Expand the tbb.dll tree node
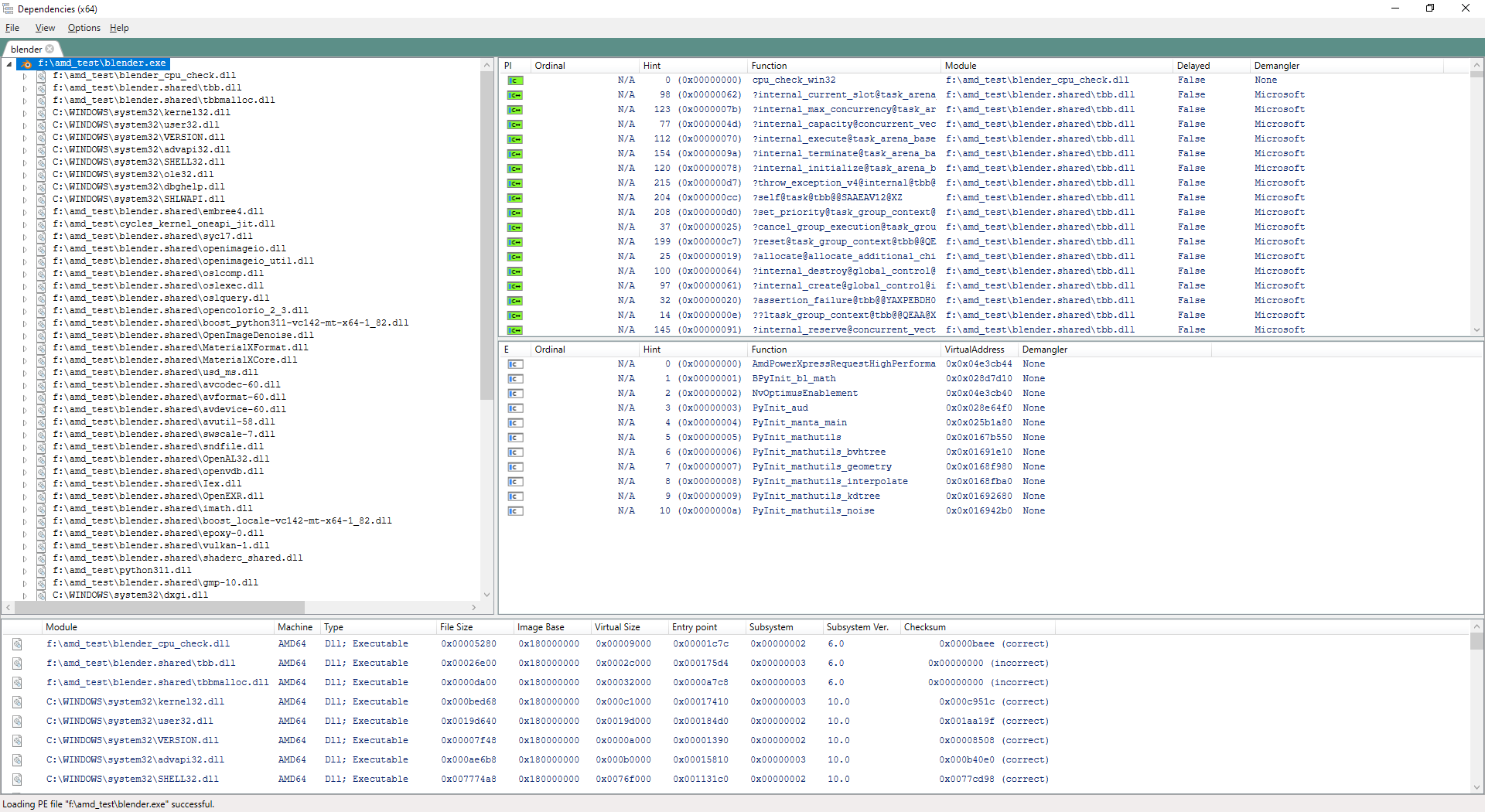Viewport: 1485px width, 812px height. click(x=25, y=89)
